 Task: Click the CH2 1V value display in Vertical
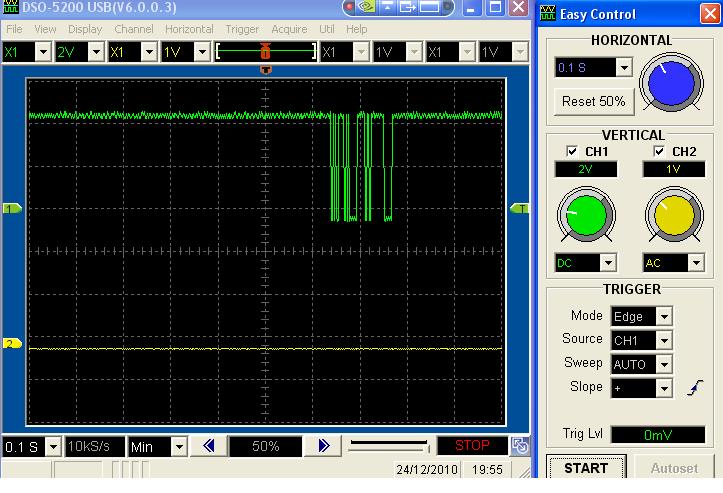click(674, 169)
